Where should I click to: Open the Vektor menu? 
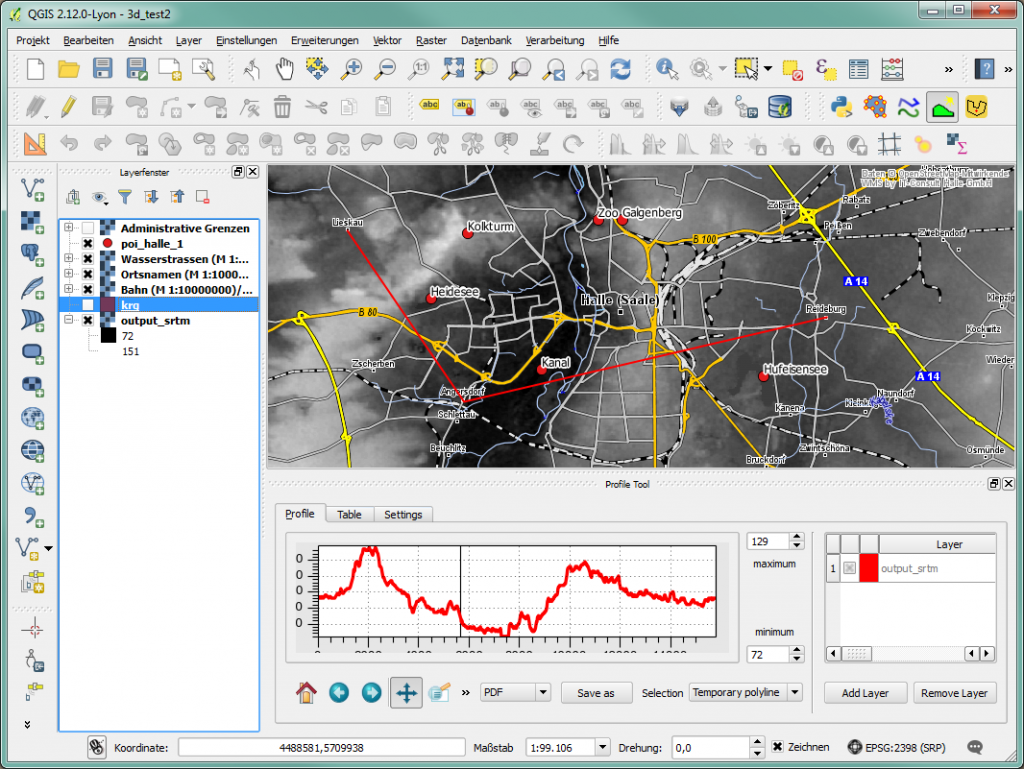[388, 40]
